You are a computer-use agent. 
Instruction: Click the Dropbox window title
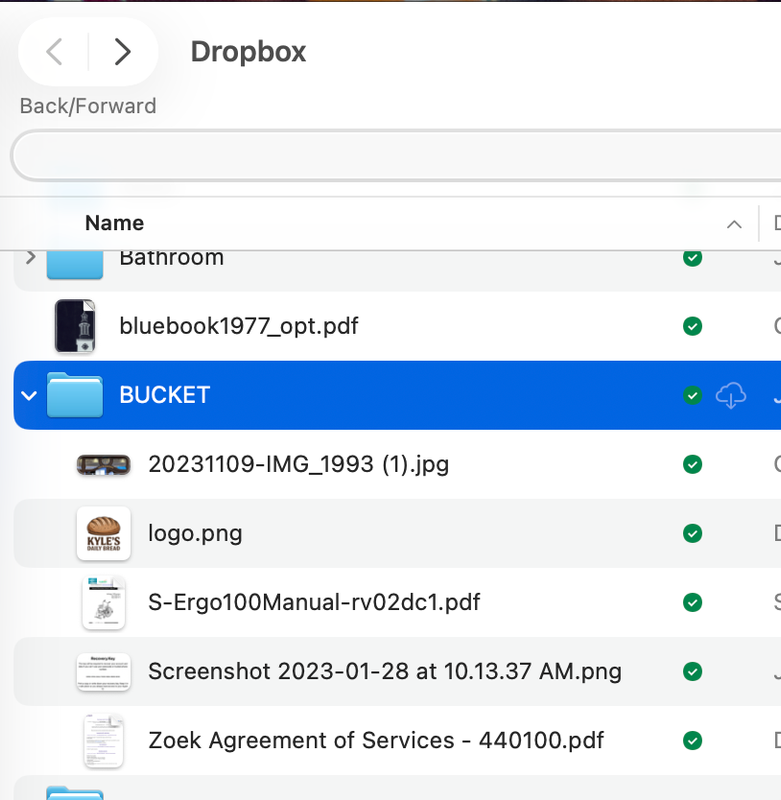(x=248, y=52)
